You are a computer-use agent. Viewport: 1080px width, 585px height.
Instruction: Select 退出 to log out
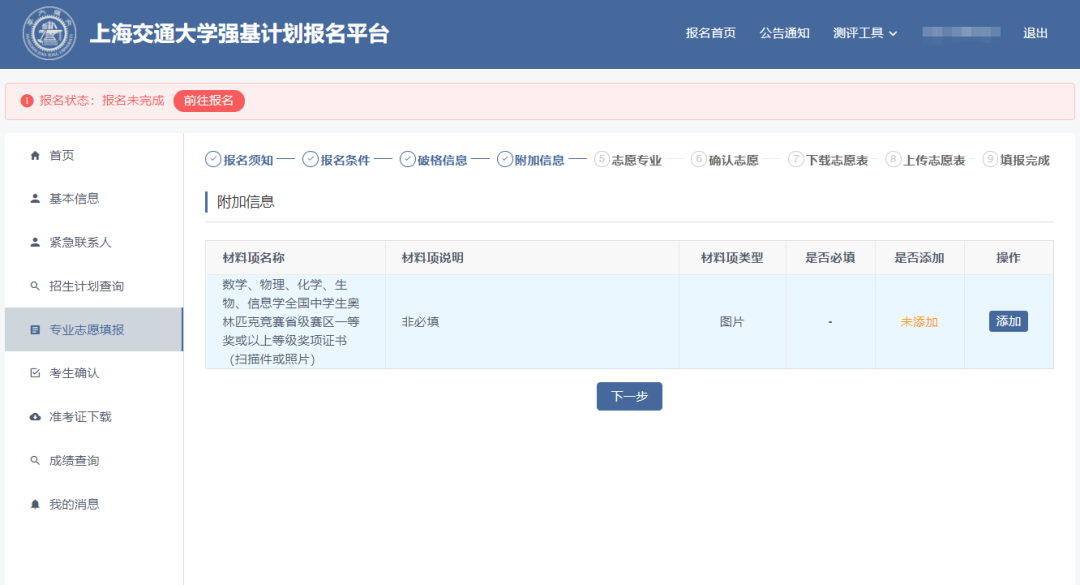pyautogui.click(x=1036, y=33)
